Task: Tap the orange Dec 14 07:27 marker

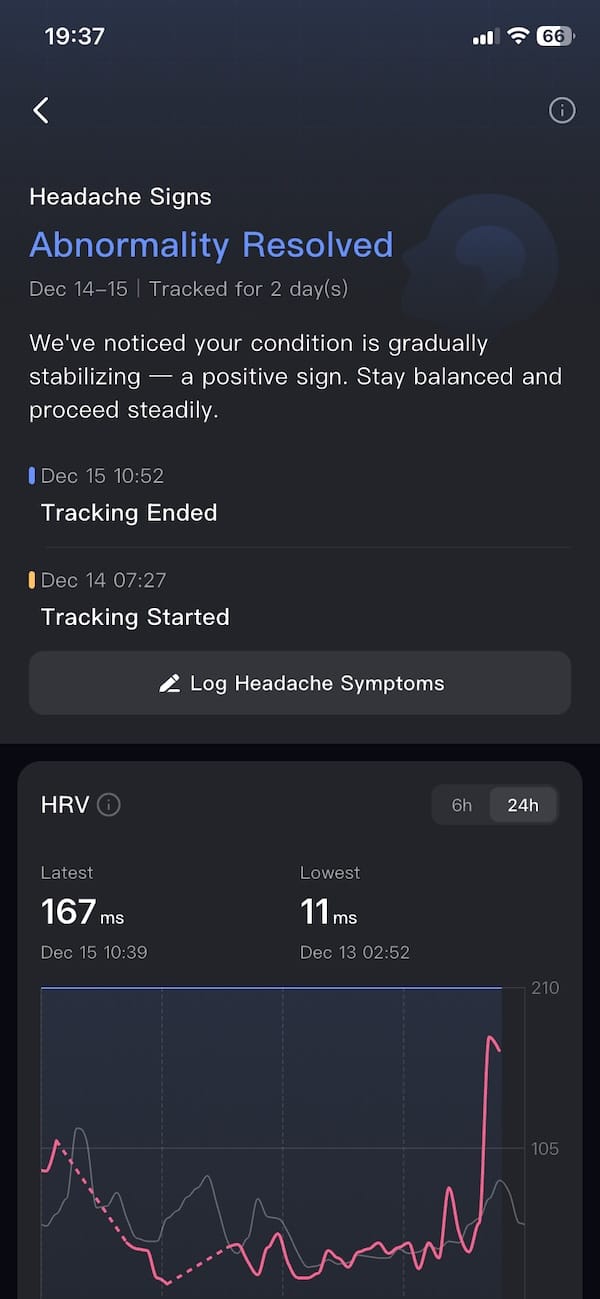Action: coord(32,580)
